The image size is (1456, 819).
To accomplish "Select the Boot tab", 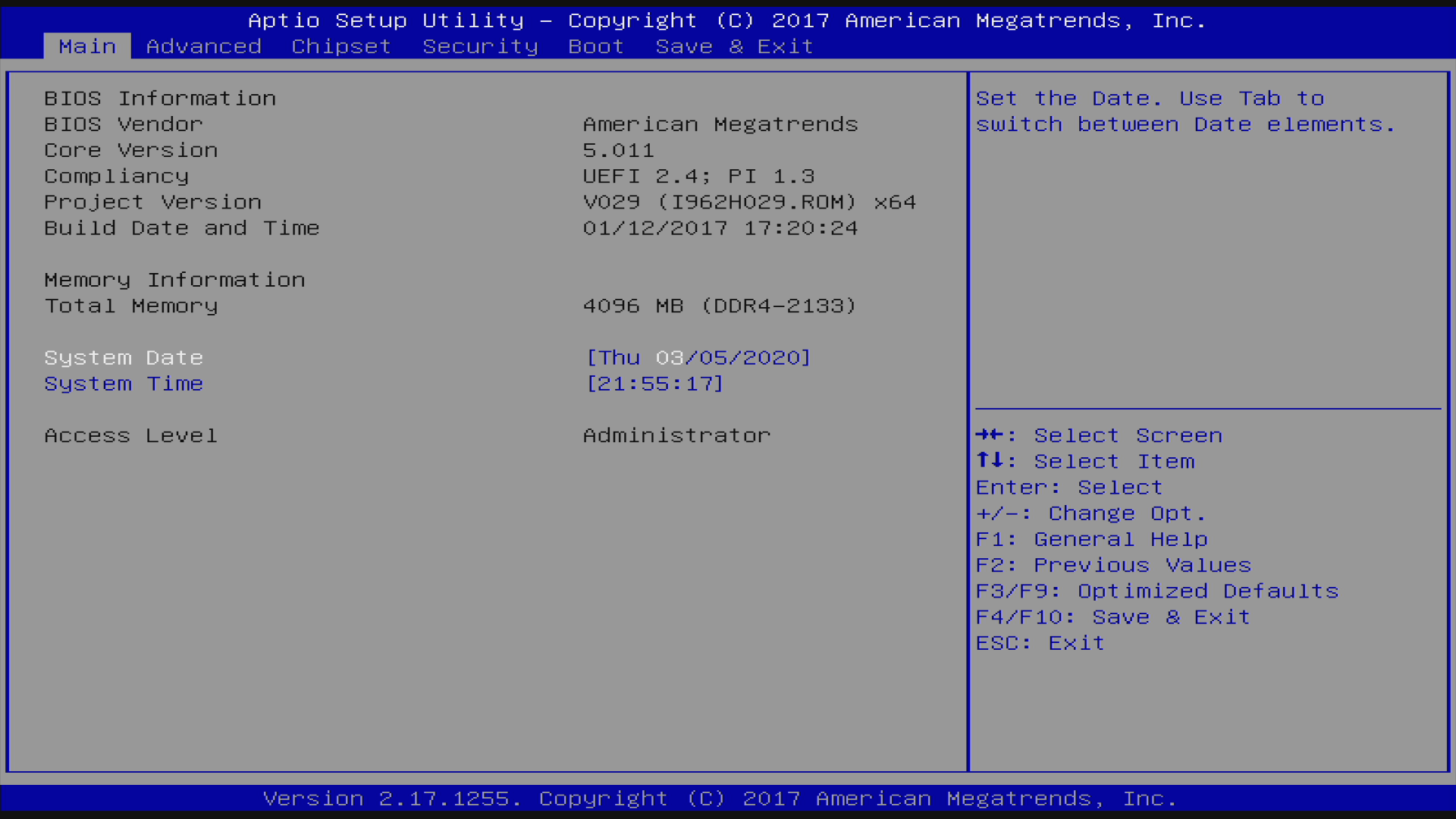I will click(596, 46).
